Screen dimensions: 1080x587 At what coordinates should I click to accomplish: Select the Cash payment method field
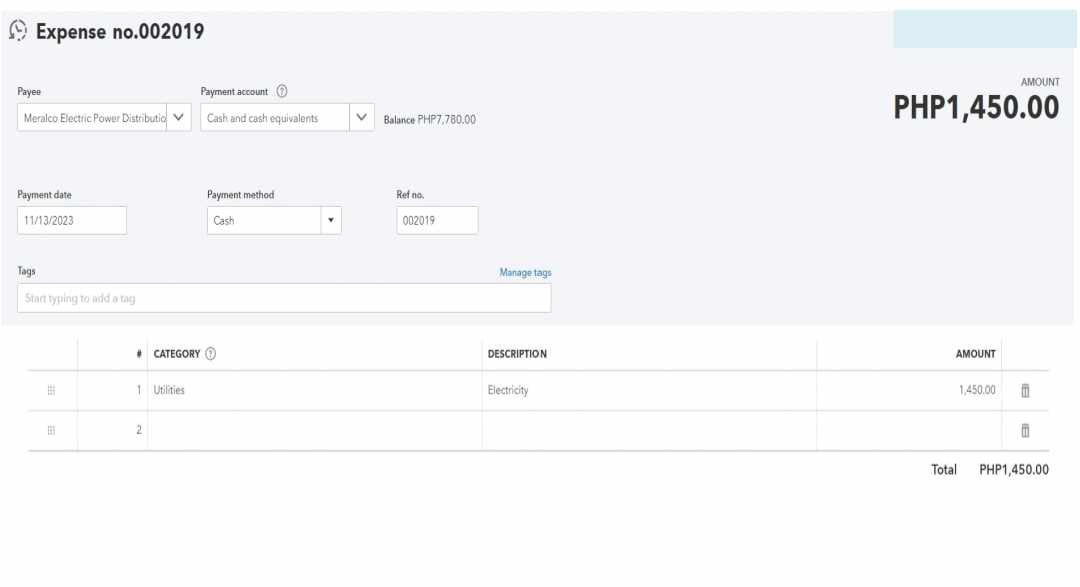[x=264, y=220]
